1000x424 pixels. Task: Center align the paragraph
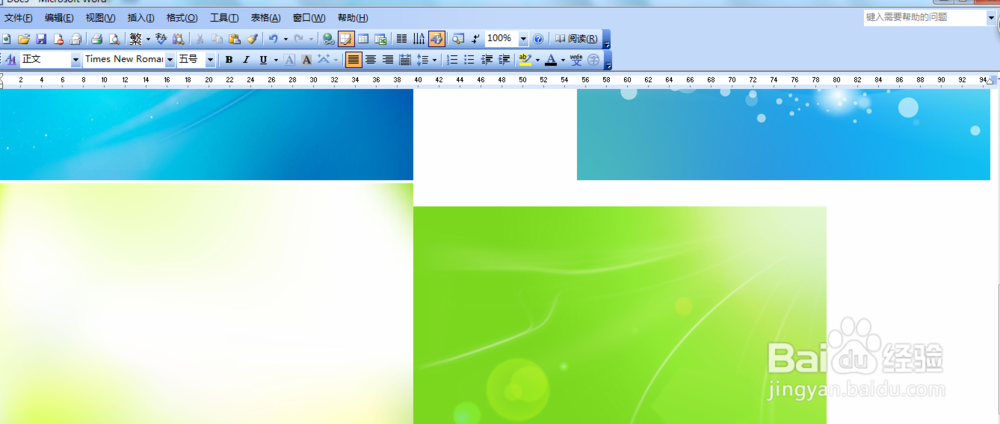371,60
